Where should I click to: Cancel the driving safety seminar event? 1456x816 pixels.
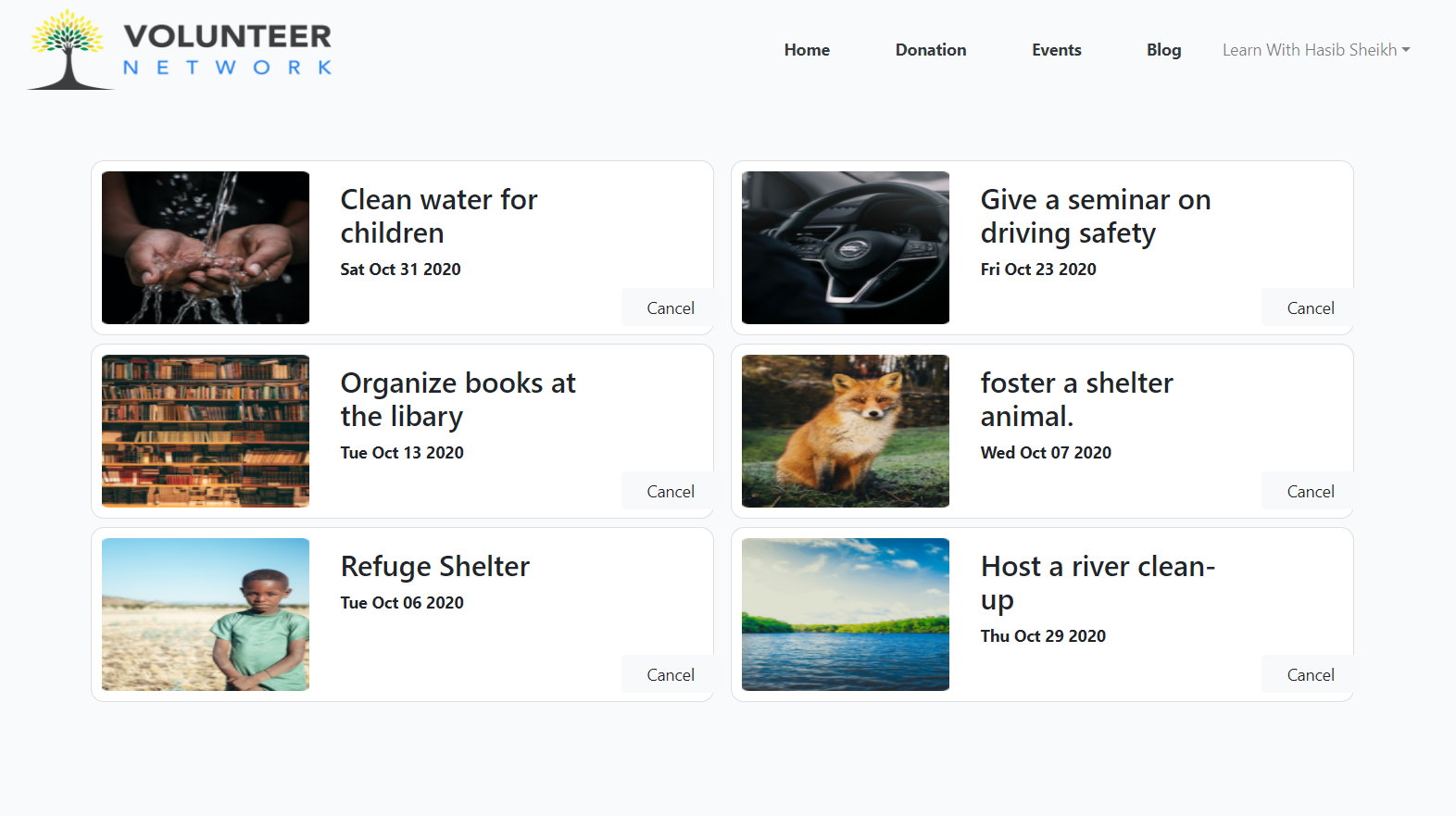coord(1311,308)
